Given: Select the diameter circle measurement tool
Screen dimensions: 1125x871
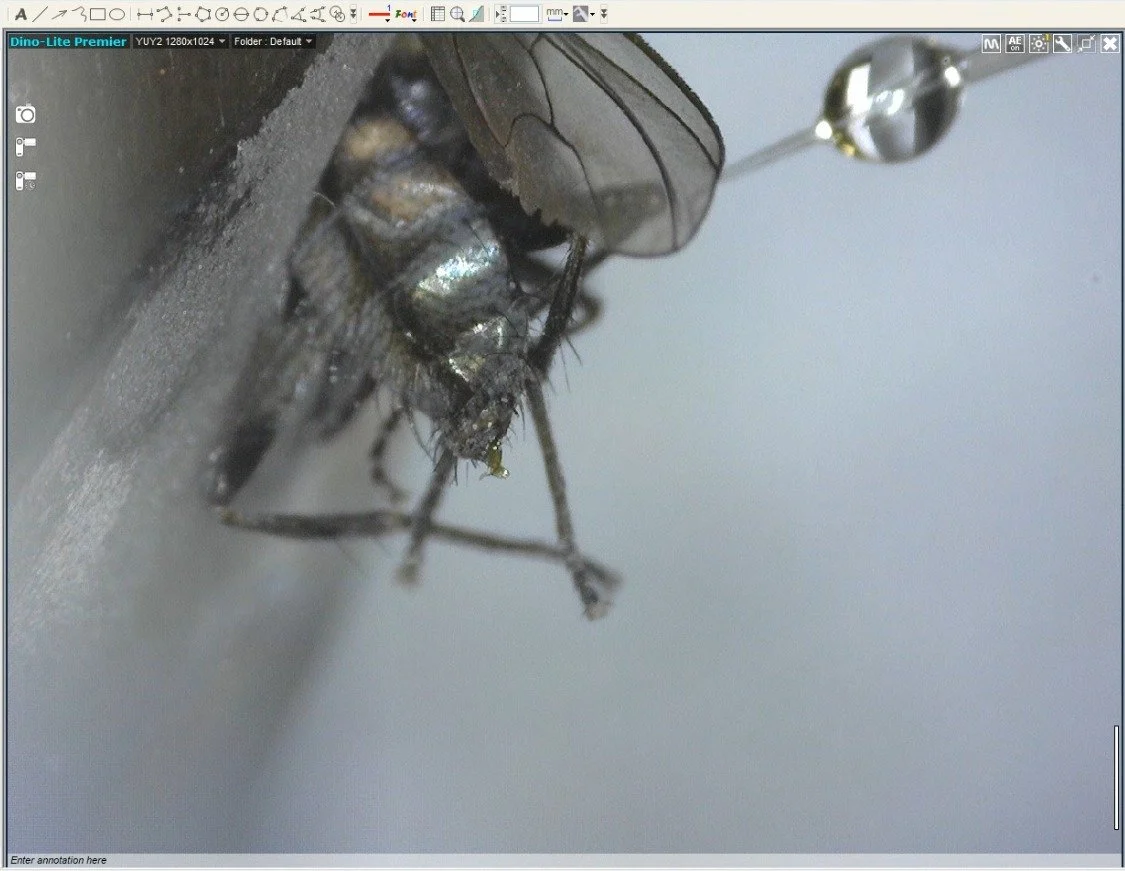Looking at the screenshot, I should pyautogui.click(x=242, y=14).
